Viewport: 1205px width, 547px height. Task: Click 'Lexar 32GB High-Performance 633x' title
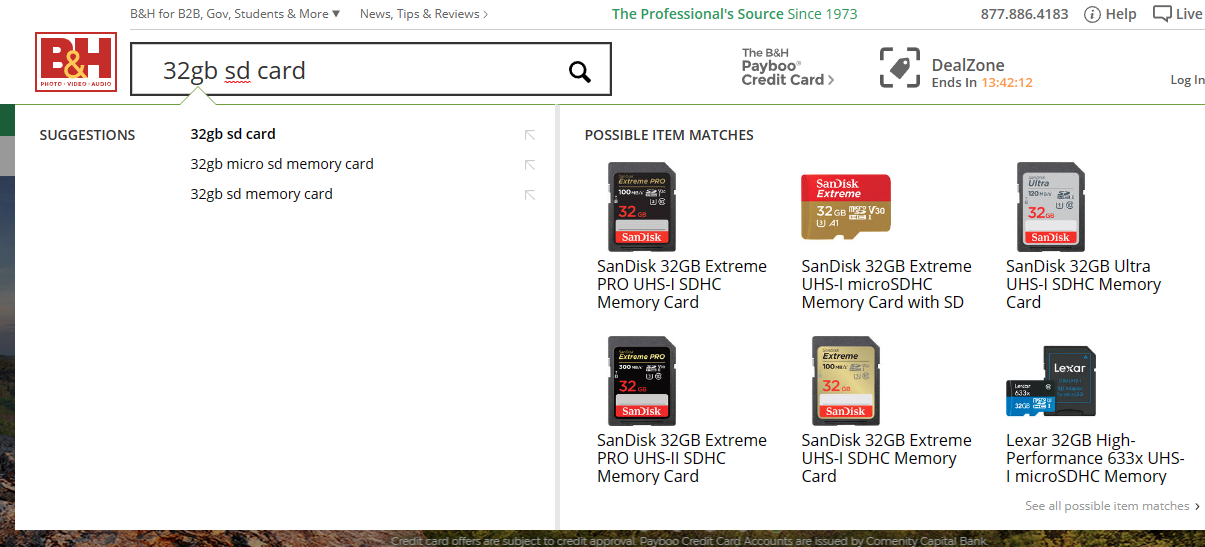tap(1095, 458)
